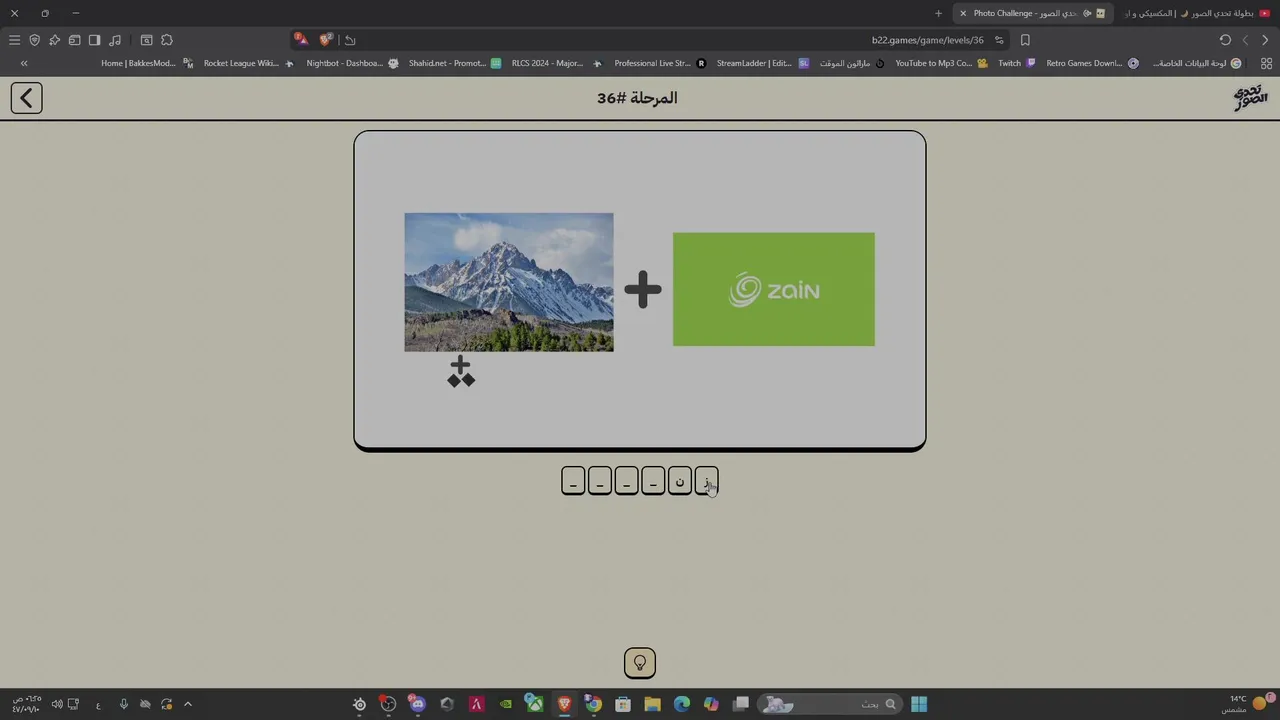
Task: Open Windows Start button on taskbar
Action: [918, 704]
